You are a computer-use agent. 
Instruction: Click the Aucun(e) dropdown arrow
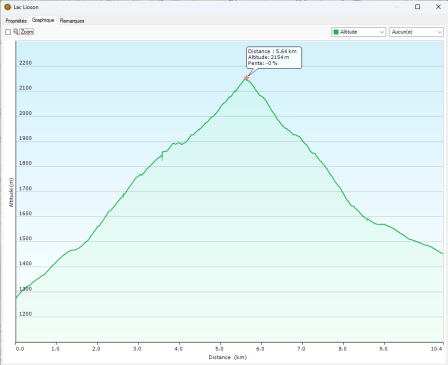coord(439,32)
